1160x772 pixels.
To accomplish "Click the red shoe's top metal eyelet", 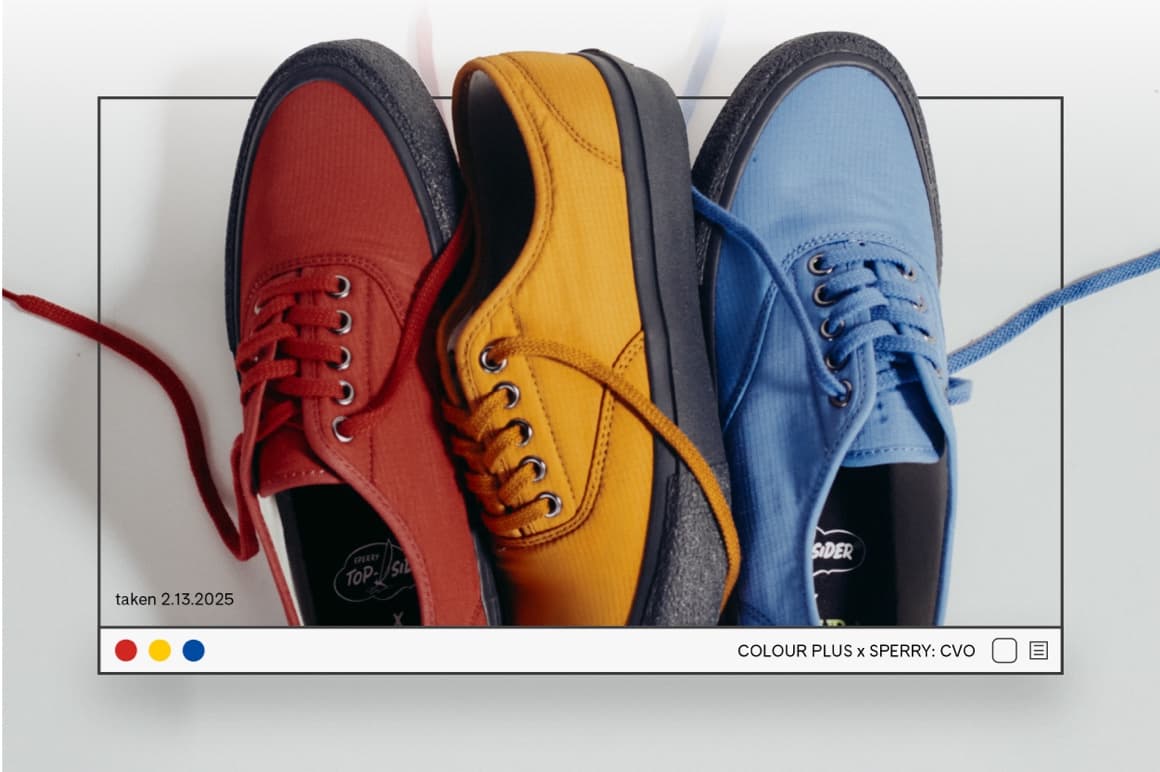I will (x=341, y=287).
